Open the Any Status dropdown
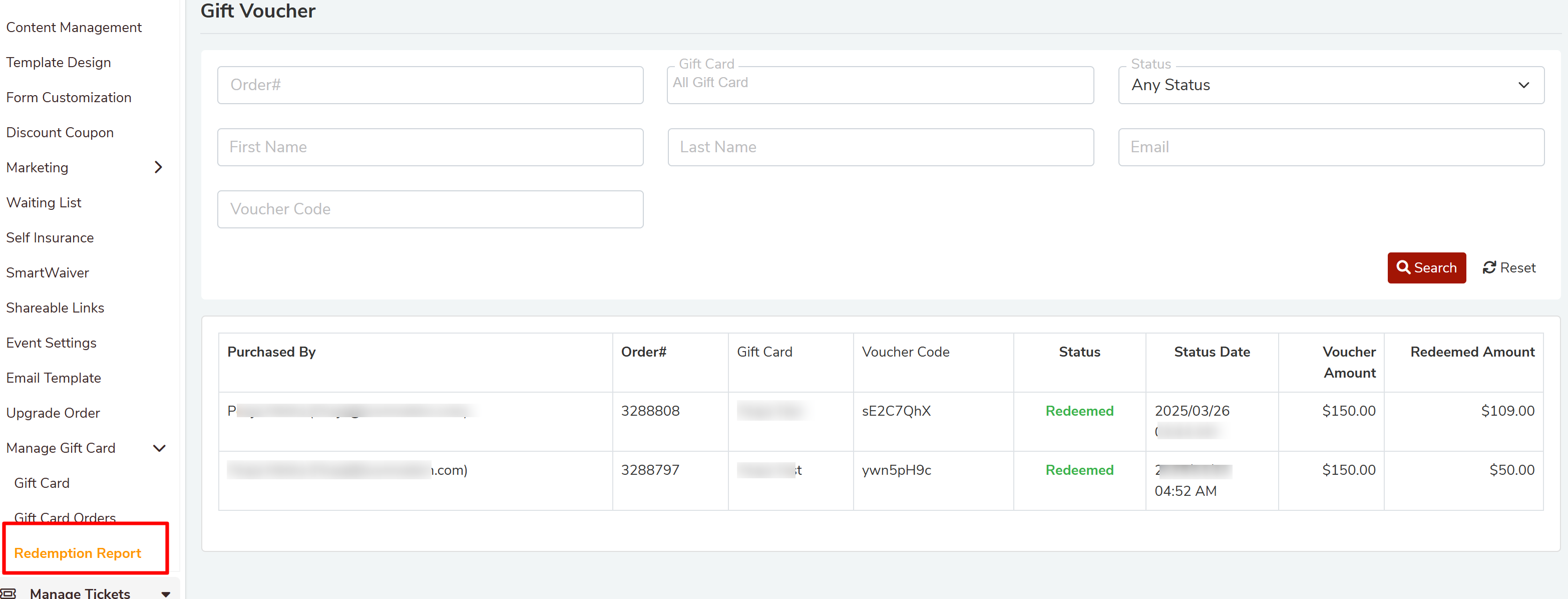This screenshot has width=1568, height=599. click(x=1331, y=85)
